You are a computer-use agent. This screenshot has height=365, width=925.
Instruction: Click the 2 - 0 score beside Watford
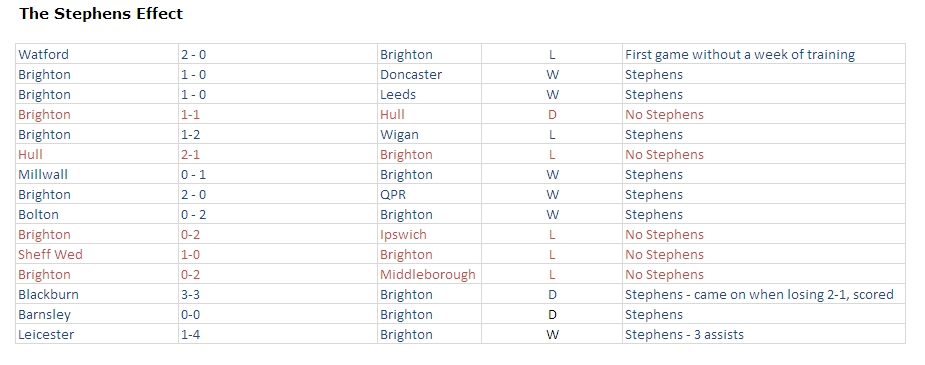click(x=278, y=54)
